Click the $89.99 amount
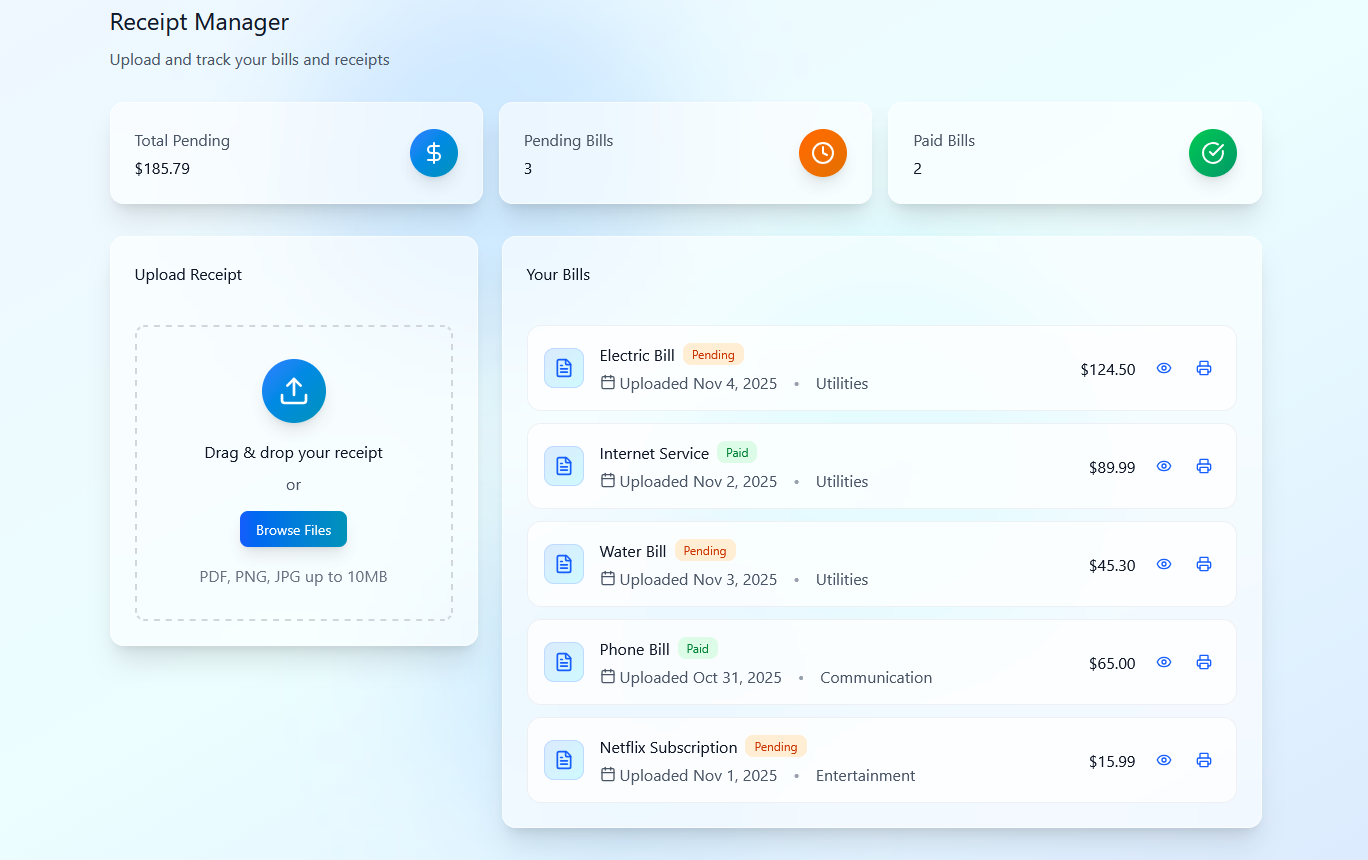The height and width of the screenshot is (860, 1368). click(x=1112, y=468)
